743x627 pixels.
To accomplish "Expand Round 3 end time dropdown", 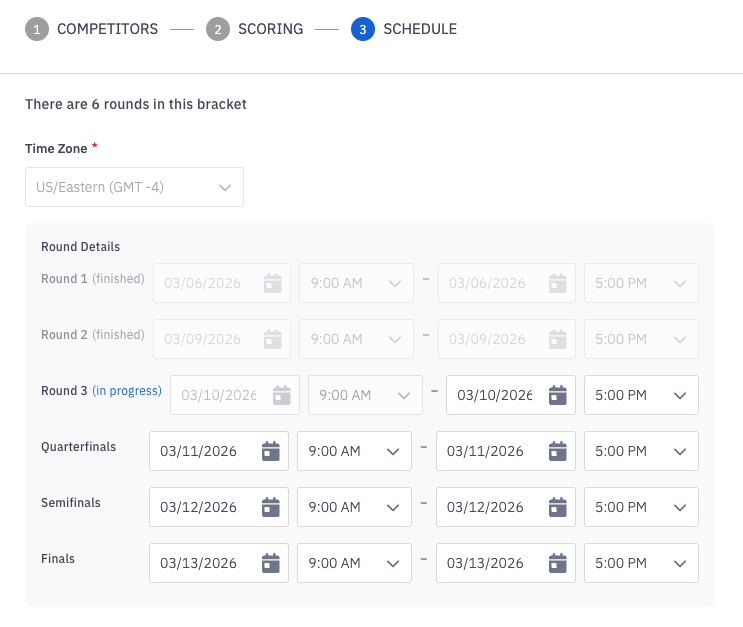I will click(x=641, y=395).
